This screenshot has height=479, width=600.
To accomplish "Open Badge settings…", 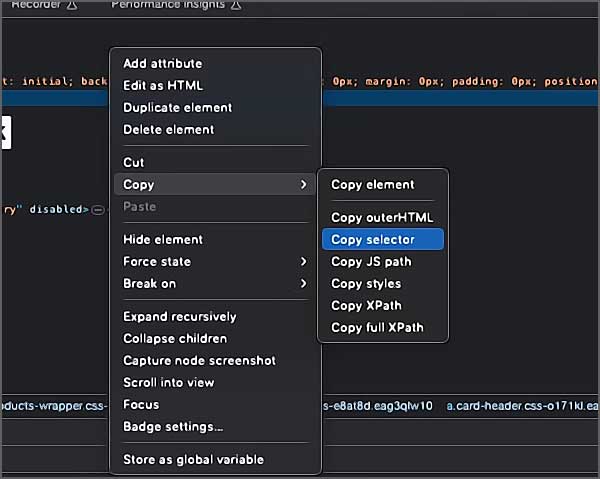I will tap(215, 427).
